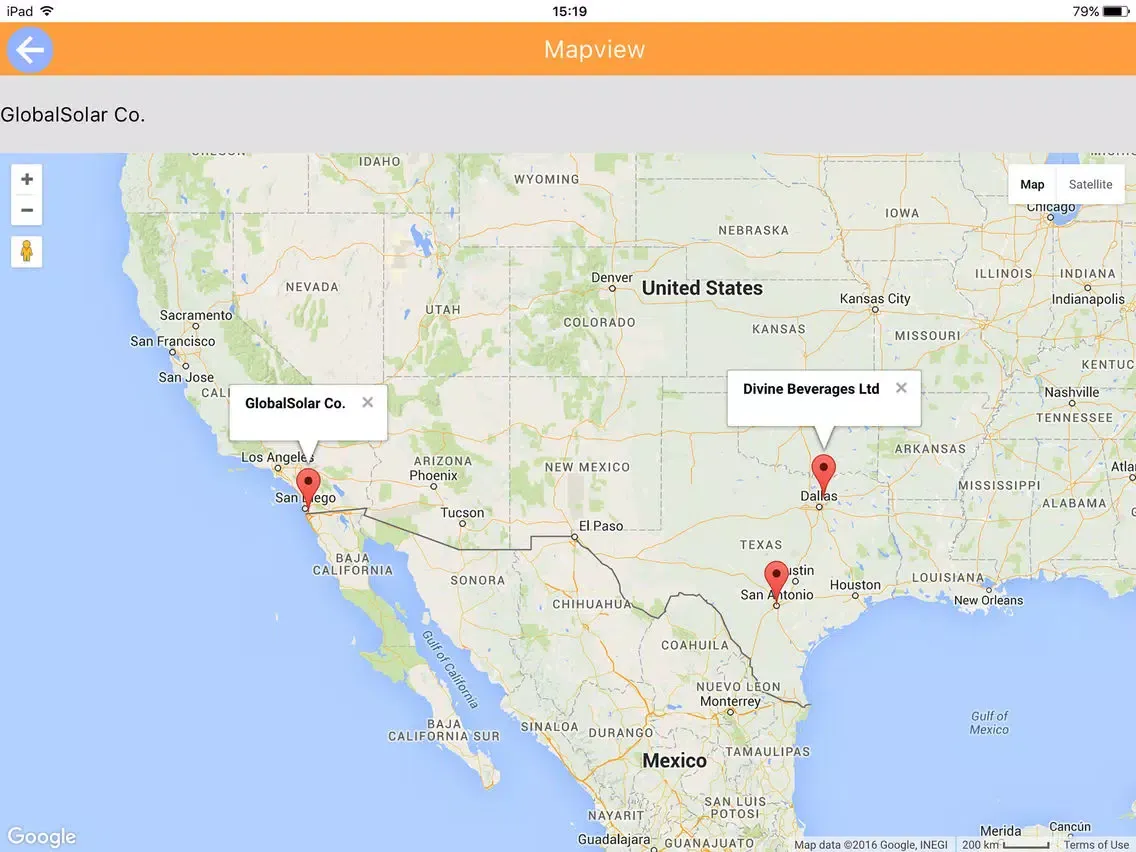The image size is (1136, 852).
Task: Switch to Map view type
Action: click(1032, 185)
